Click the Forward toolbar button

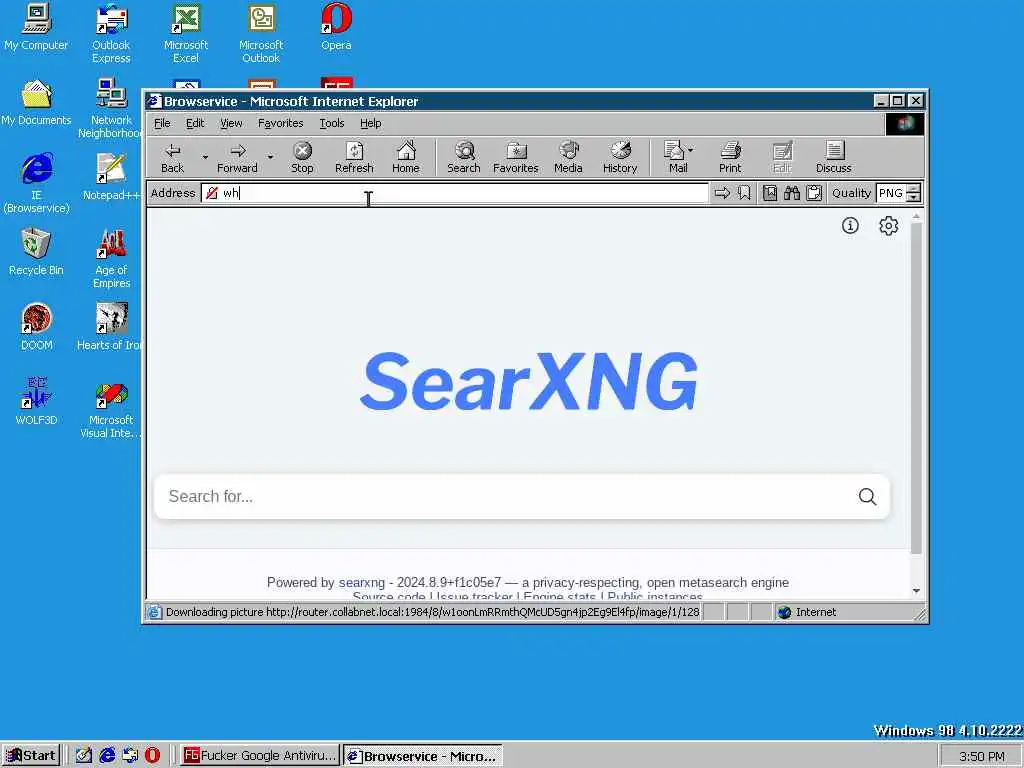(237, 157)
